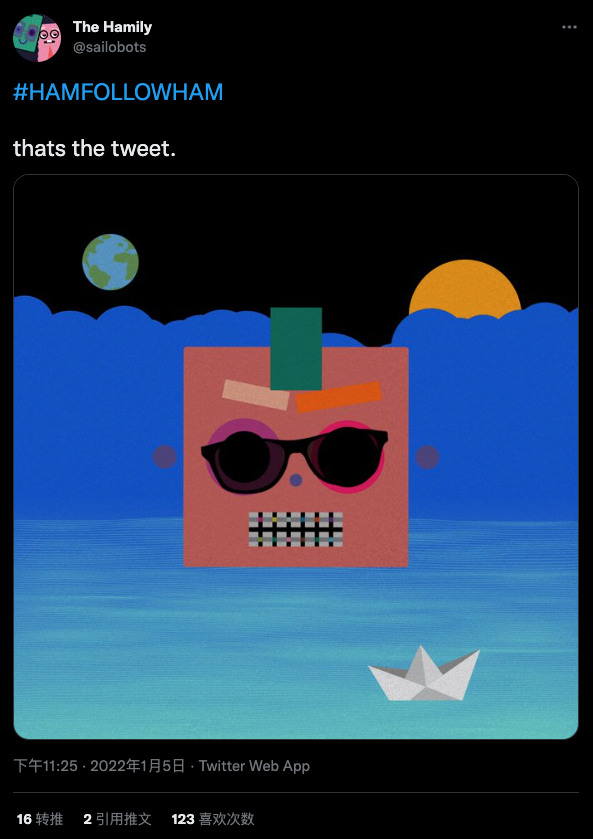Viewport: 593px width, 839px height.
Task: Click the orange eyebrow on the robot
Action: pos(339,397)
